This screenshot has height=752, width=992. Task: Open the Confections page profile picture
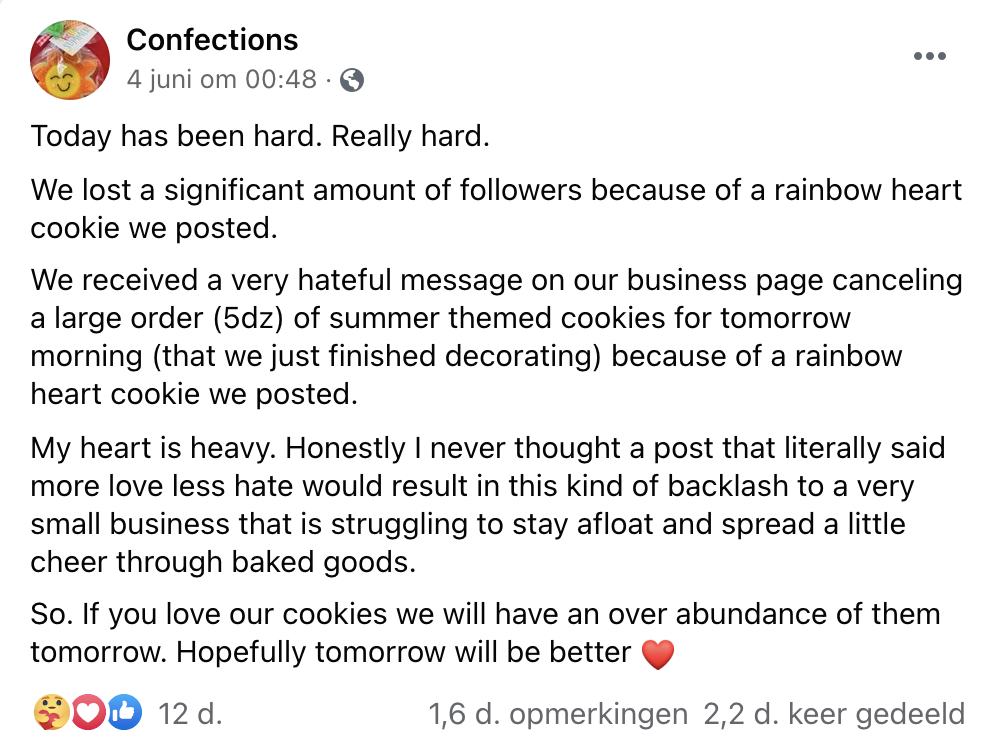69,60
